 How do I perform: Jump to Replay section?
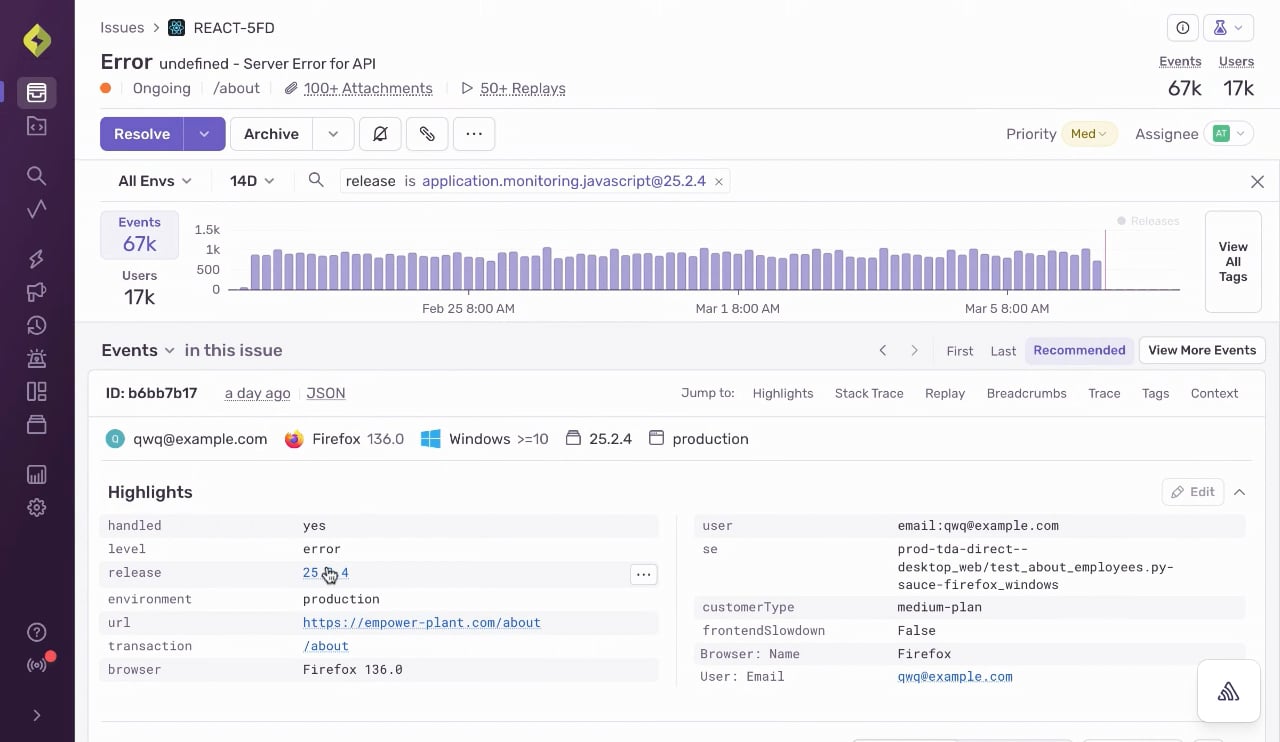945,393
